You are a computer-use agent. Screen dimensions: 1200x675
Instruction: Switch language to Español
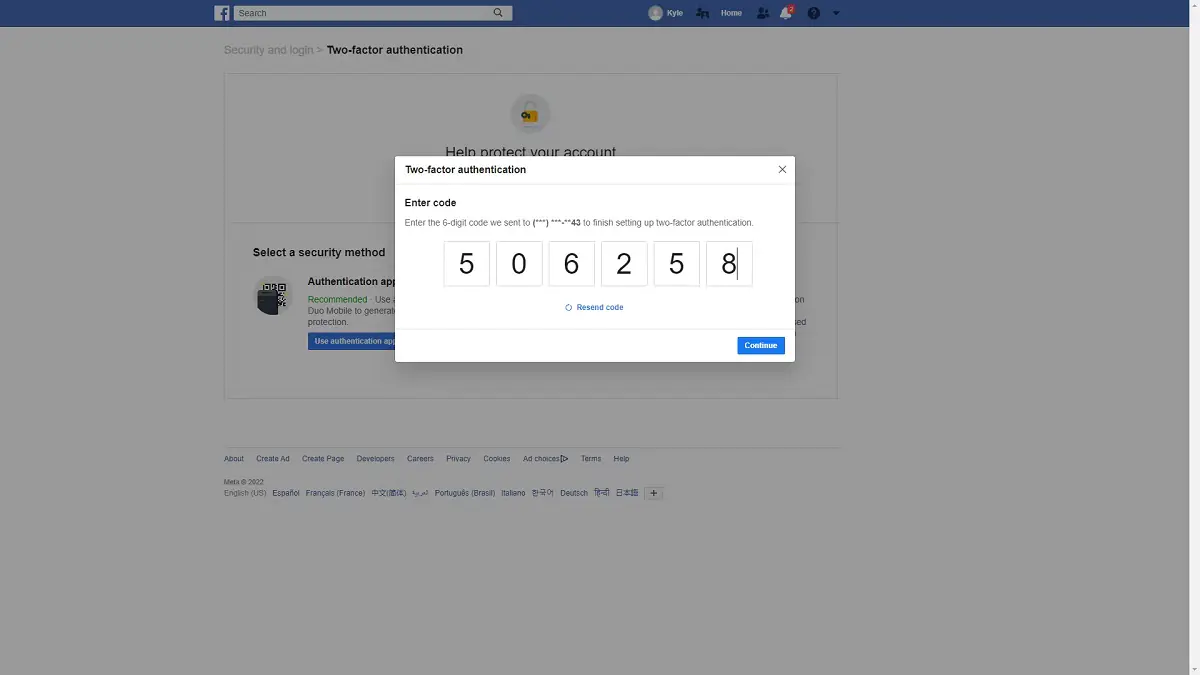(286, 492)
